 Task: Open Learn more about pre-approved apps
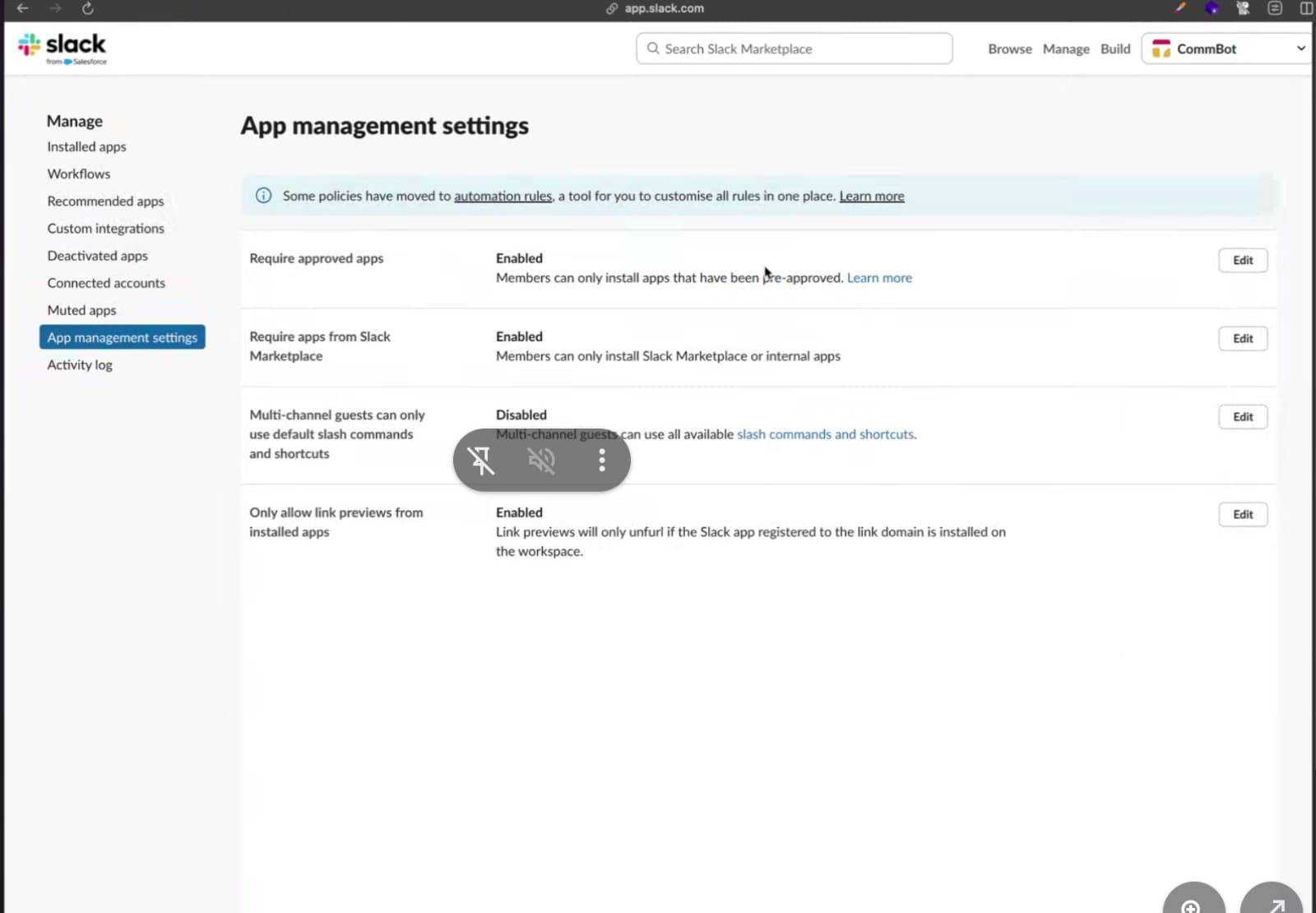(x=879, y=278)
